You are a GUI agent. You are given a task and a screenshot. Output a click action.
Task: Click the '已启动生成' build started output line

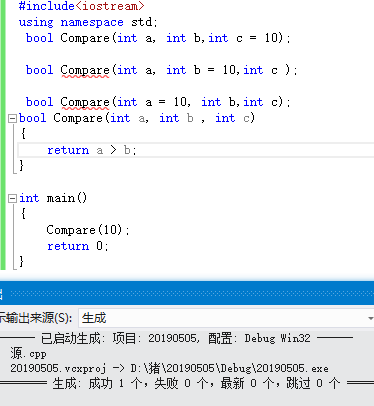coord(176,338)
